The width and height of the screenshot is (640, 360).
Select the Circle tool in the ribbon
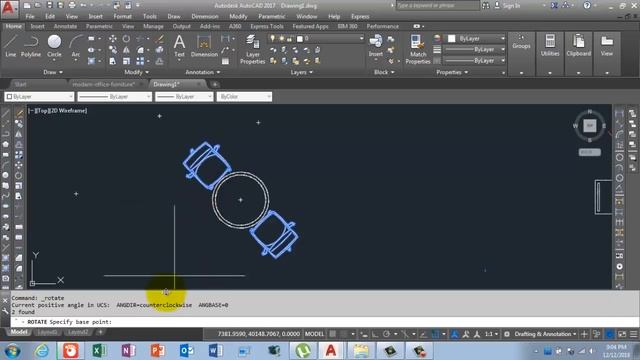point(54,46)
